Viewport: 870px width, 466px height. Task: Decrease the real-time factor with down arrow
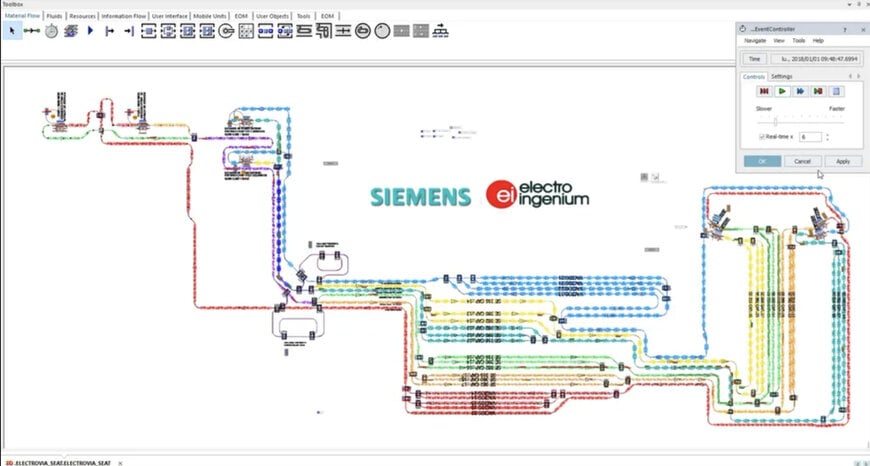pos(827,139)
